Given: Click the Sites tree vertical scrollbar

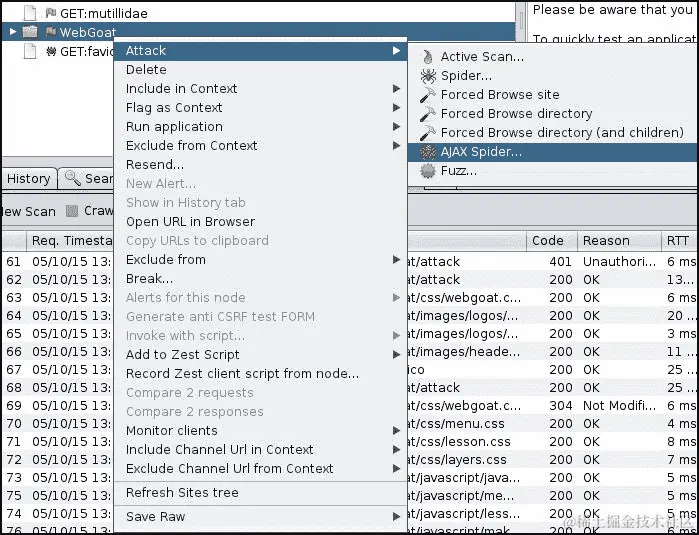Looking at the screenshot, I should click(520, 20).
